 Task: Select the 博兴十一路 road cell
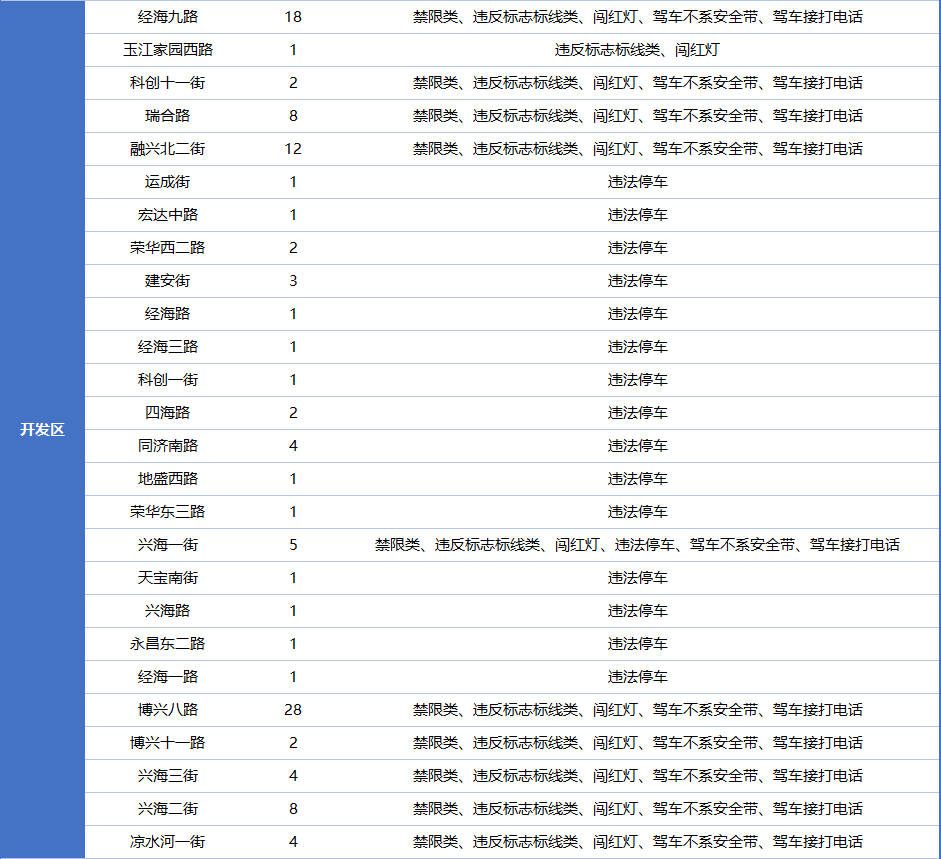tap(167, 743)
